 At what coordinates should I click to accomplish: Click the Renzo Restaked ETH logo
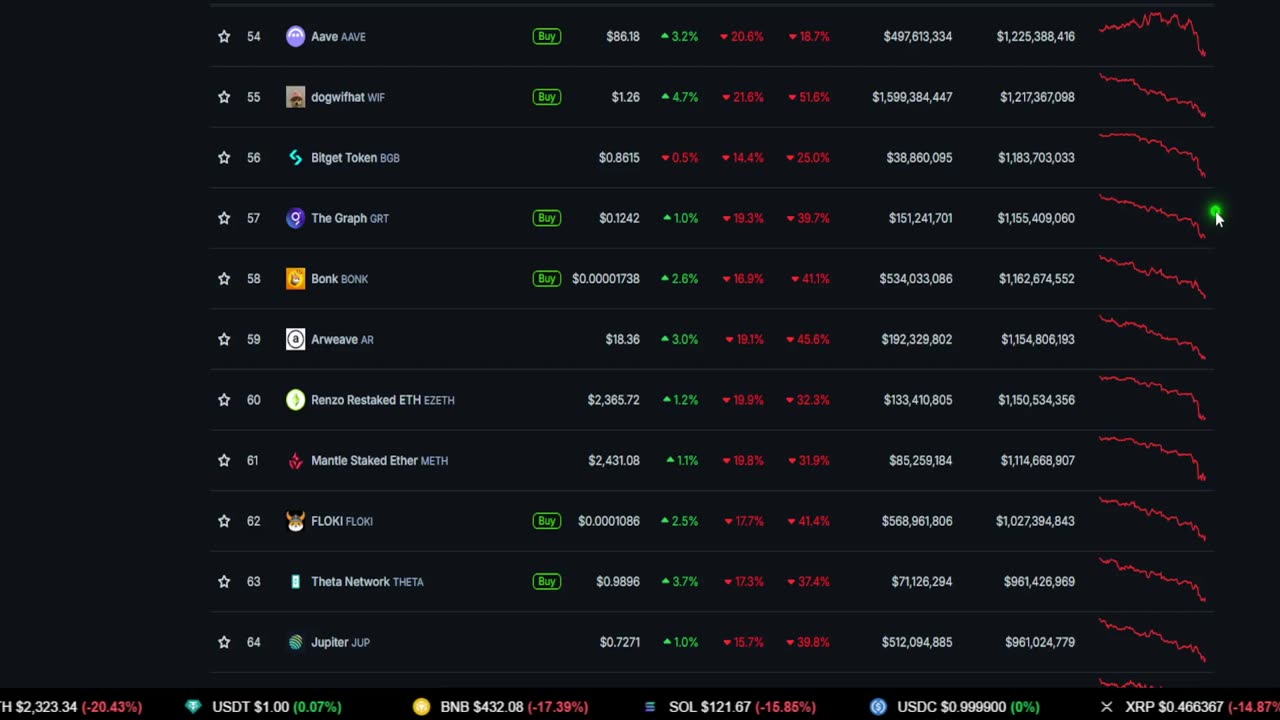click(x=295, y=400)
